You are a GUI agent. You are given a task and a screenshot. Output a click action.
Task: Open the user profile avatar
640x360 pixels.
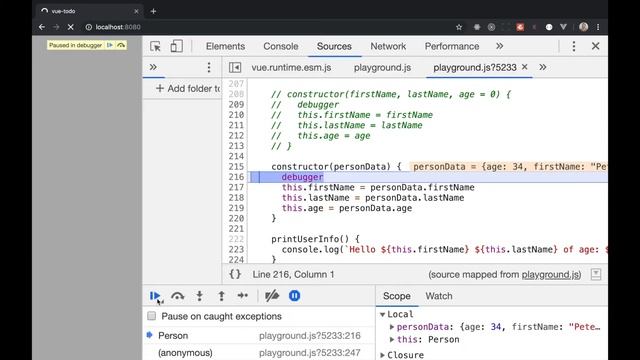[x=584, y=27]
